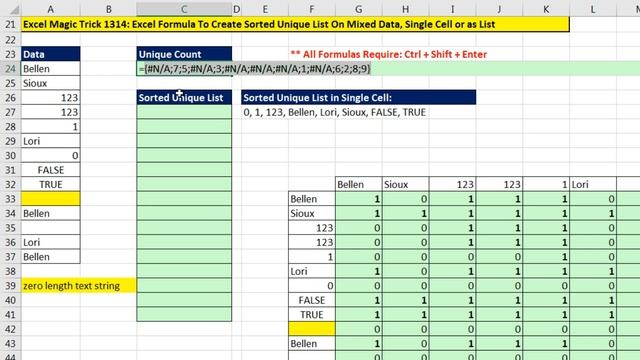Select row 42 header
640x360 pixels.
pyautogui.click(x=10, y=329)
